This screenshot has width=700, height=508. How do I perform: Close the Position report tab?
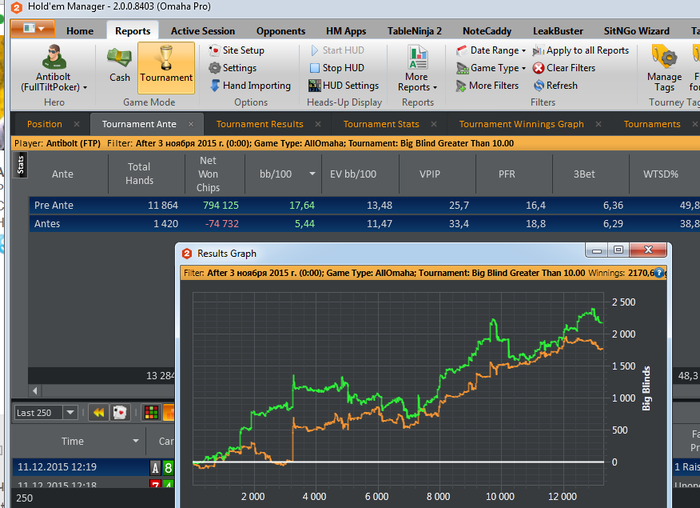(77, 124)
